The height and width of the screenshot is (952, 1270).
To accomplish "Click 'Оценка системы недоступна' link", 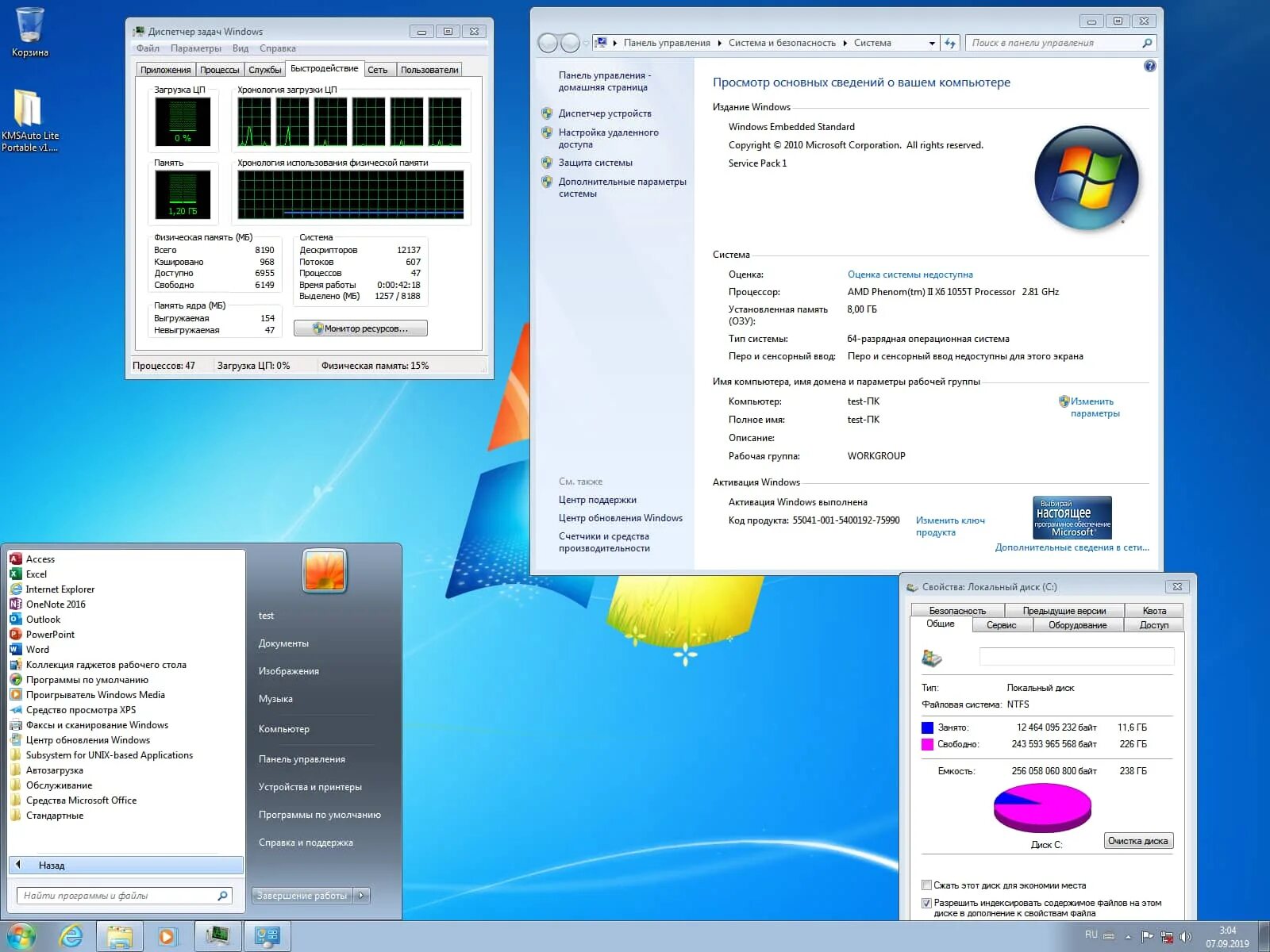I will 910,274.
